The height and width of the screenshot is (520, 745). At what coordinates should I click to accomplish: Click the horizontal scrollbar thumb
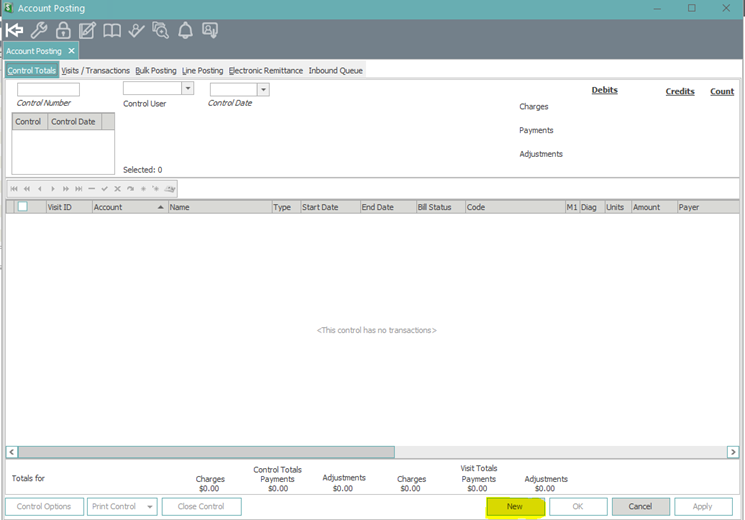[205, 452]
